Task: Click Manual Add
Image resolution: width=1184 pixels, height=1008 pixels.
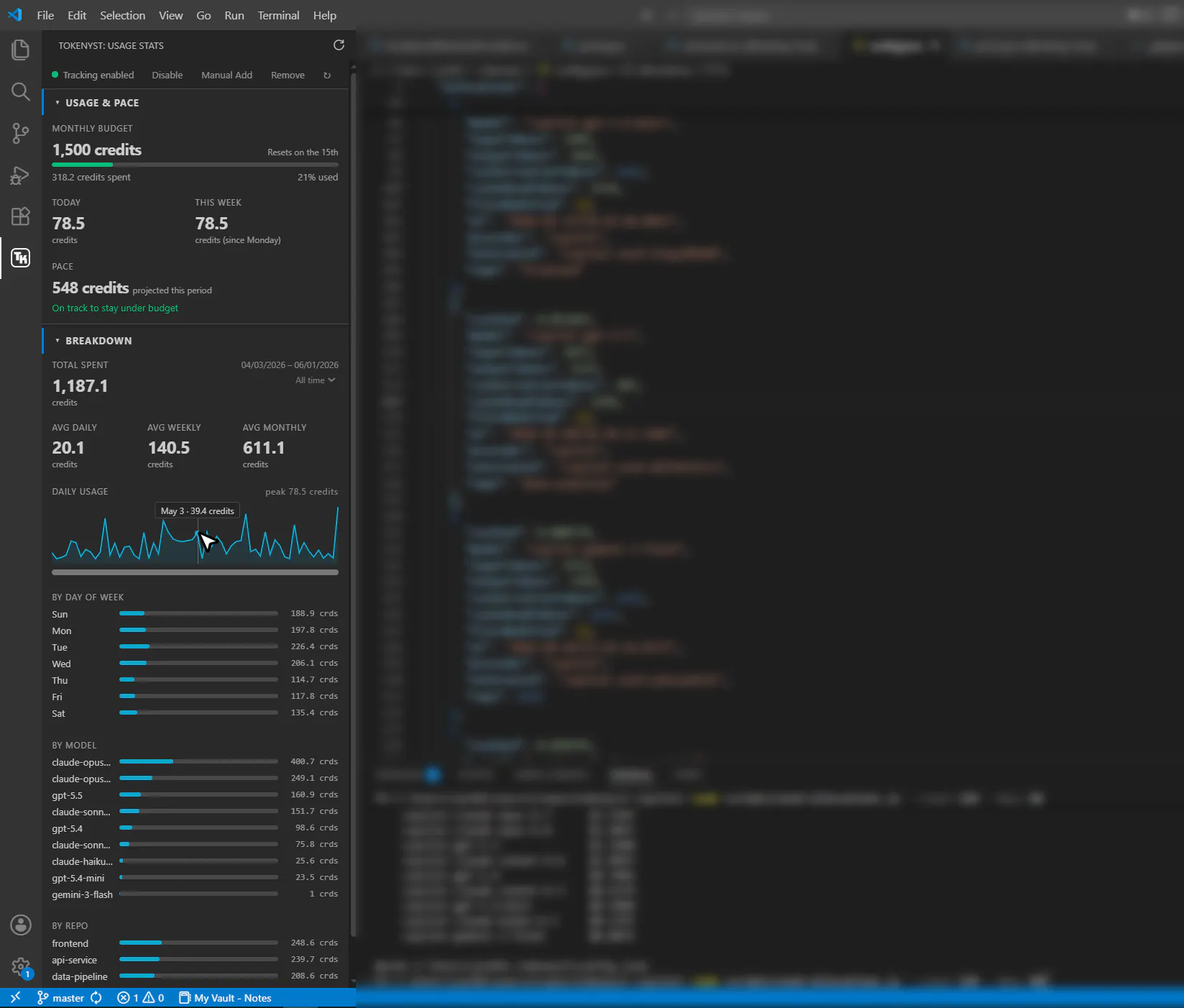Action: click(x=226, y=75)
